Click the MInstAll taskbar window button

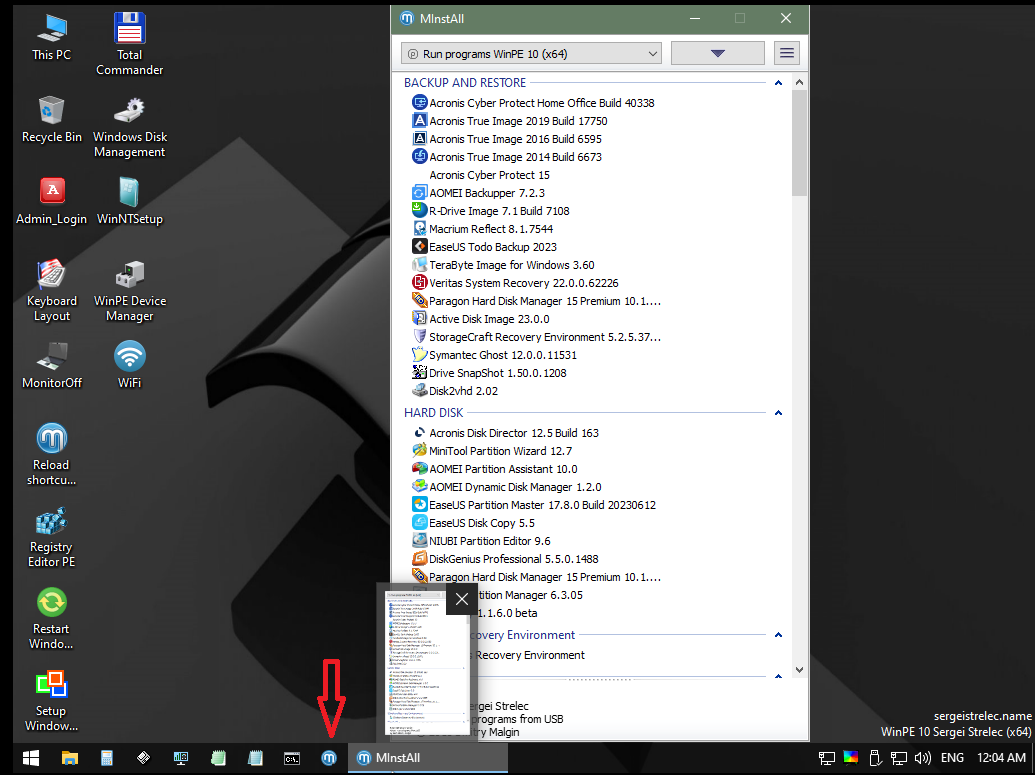(428, 758)
